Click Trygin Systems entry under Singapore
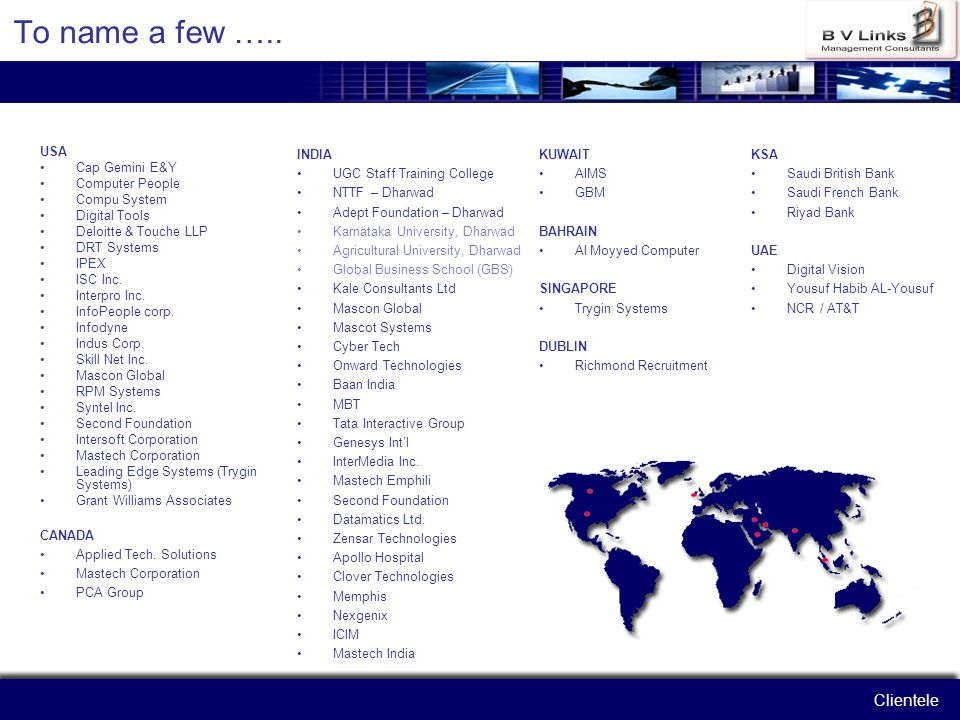Image resolution: width=960 pixels, height=720 pixels. pos(621,309)
